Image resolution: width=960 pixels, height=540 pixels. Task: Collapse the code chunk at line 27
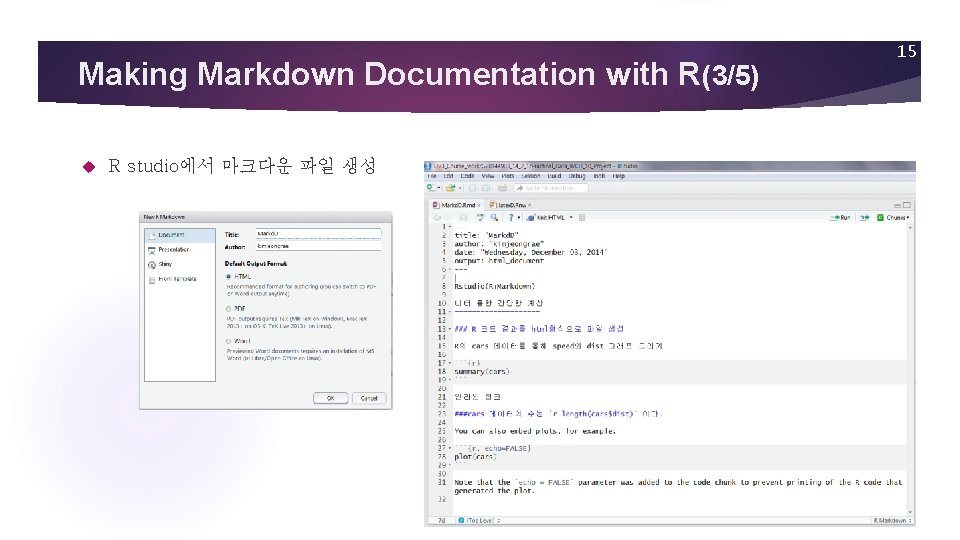coord(450,448)
